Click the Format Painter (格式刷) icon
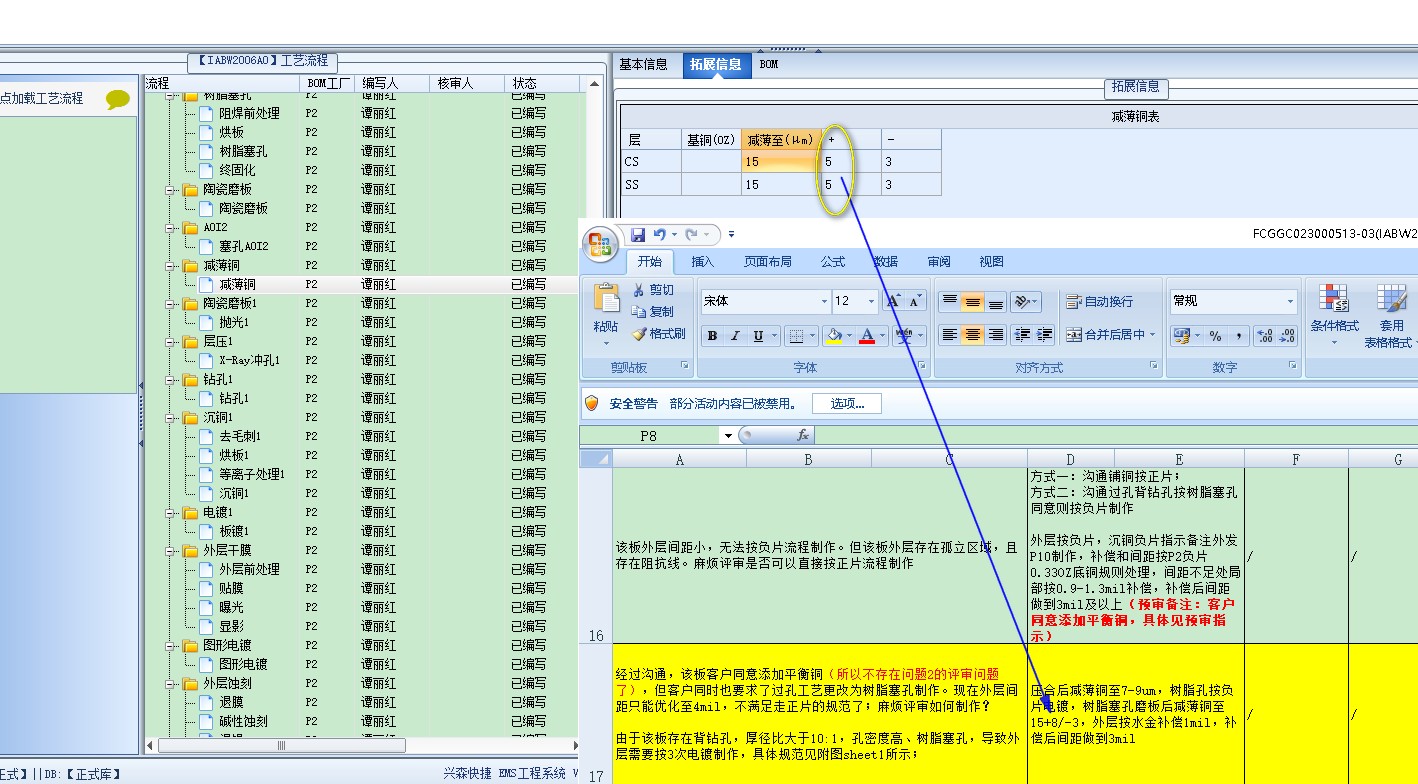 click(638, 333)
